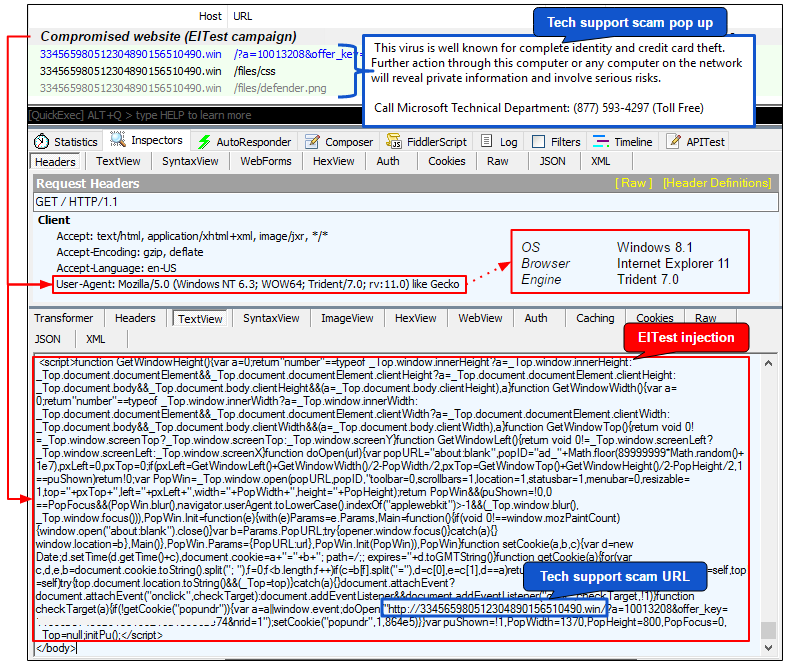788x665 pixels.
Task: Click the response text vertical scrollbar
Action: pyautogui.click(x=767, y=500)
